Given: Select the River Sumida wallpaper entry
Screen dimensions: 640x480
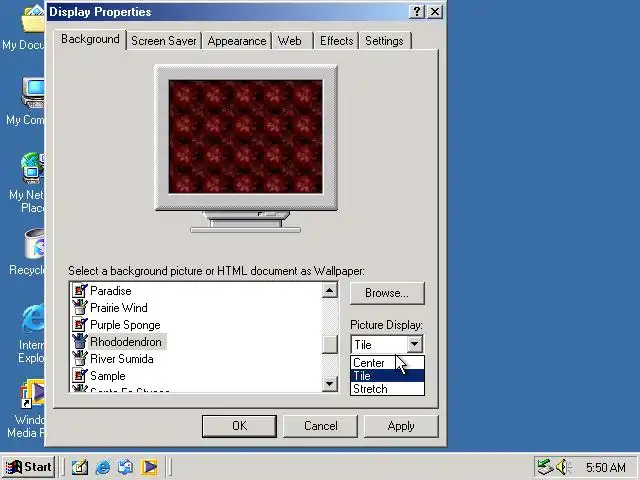Looking at the screenshot, I should click(x=122, y=358).
